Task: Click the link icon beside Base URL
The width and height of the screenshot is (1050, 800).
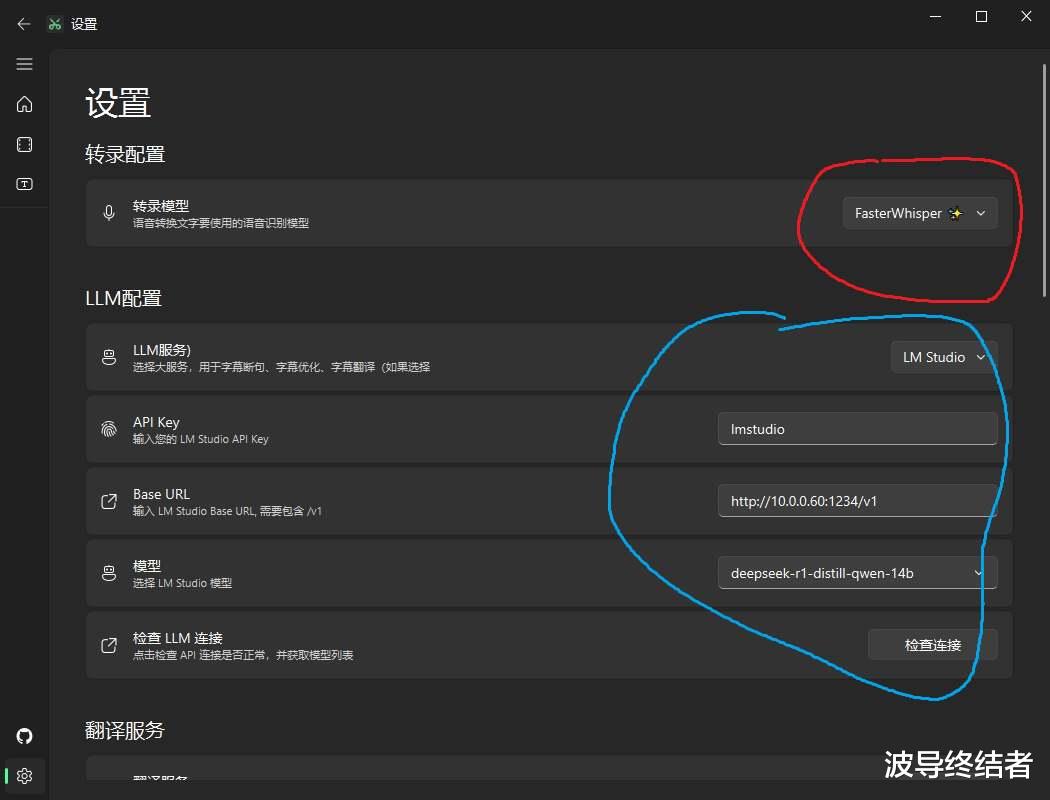Action: tap(108, 501)
